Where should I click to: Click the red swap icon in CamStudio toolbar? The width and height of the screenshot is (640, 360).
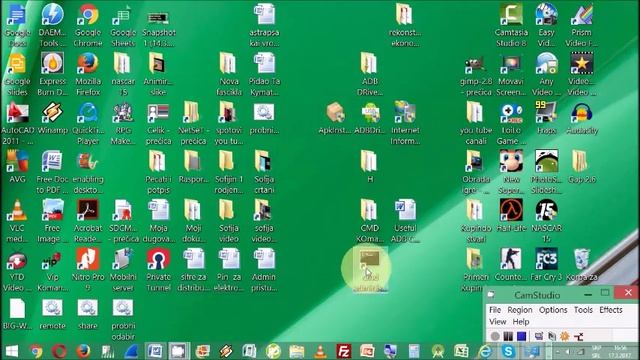(578, 336)
